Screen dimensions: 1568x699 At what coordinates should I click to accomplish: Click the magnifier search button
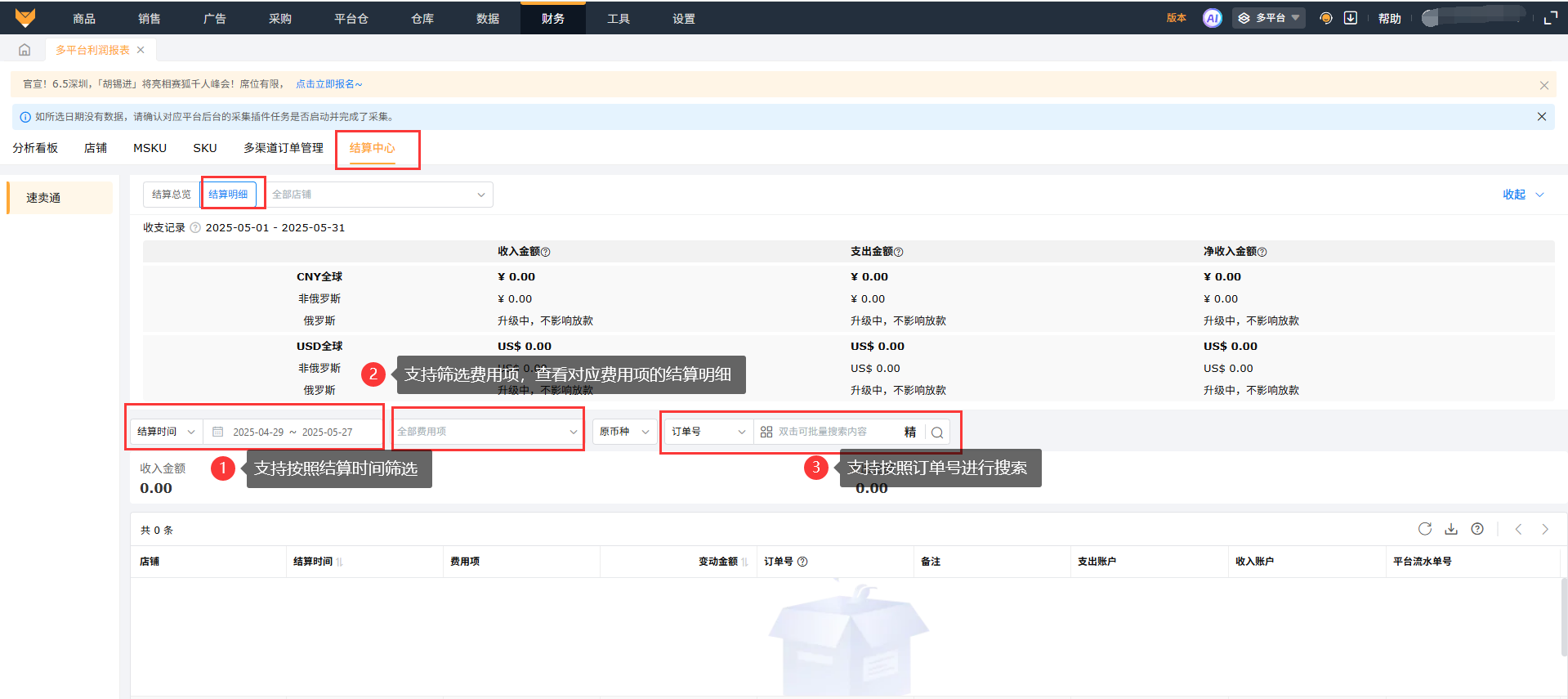(937, 432)
